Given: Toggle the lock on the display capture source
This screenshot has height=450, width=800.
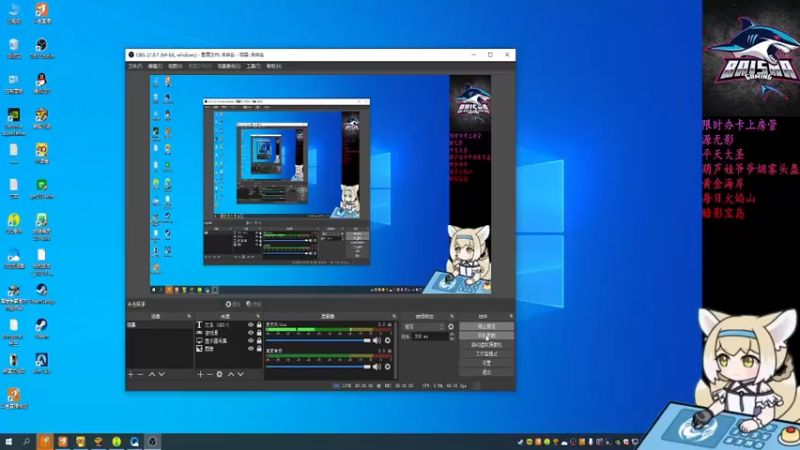Looking at the screenshot, I should (259, 341).
